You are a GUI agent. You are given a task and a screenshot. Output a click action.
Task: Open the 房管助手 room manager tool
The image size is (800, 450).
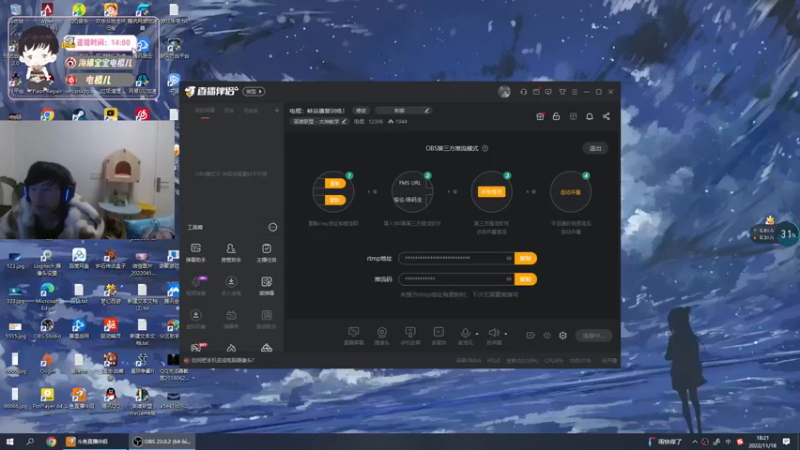pyautogui.click(x=231, y=253)
